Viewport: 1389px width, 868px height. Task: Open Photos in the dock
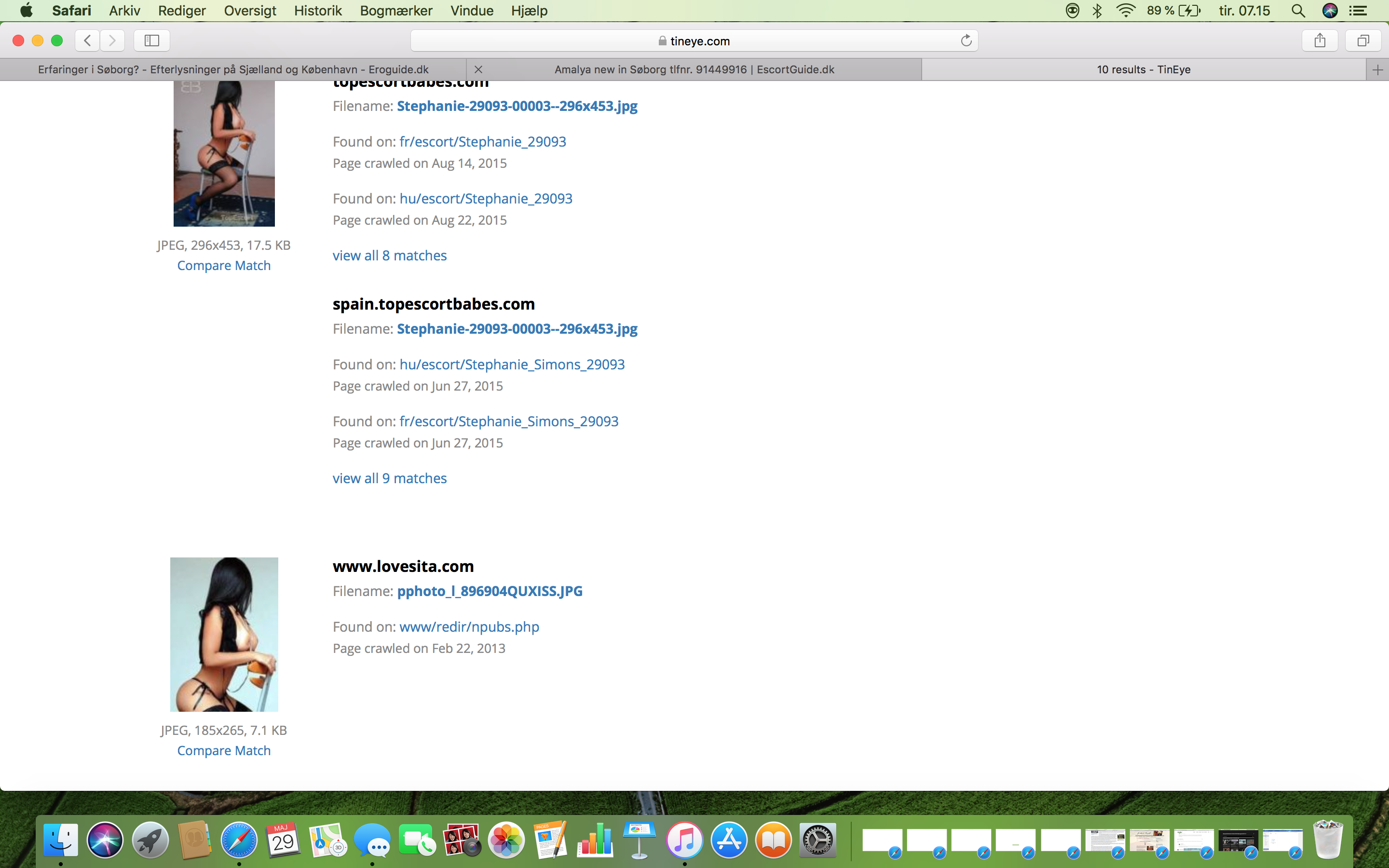(506, 840)
